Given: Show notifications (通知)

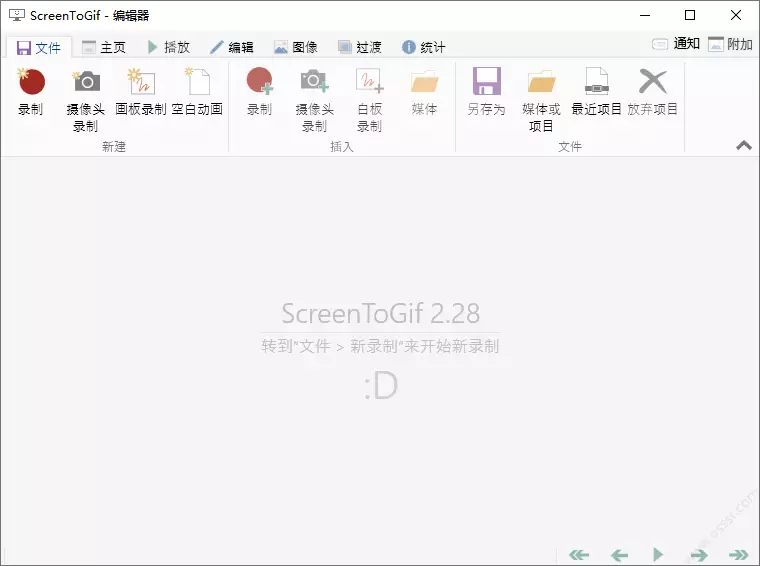Looking at the screenshot, I should (676, 44).
